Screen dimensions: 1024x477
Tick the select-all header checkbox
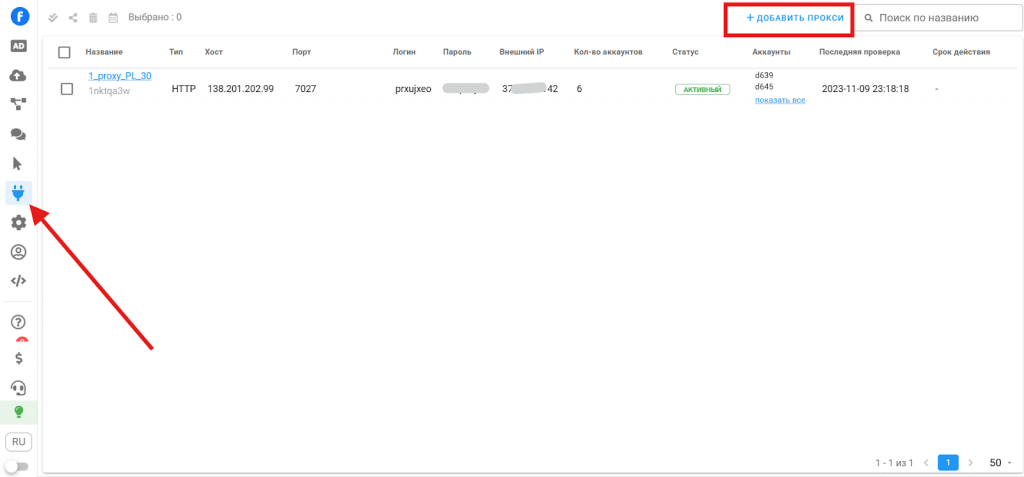[65, 52]
